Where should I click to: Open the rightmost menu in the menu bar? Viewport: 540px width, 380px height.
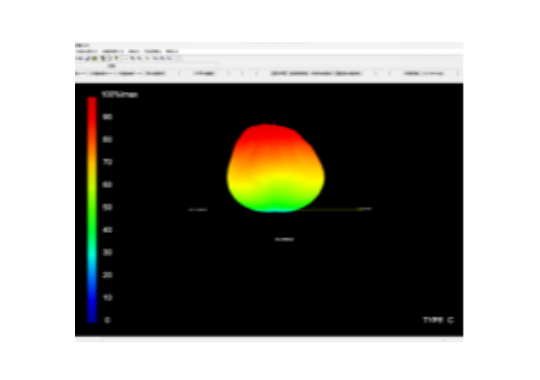point(172,51)
